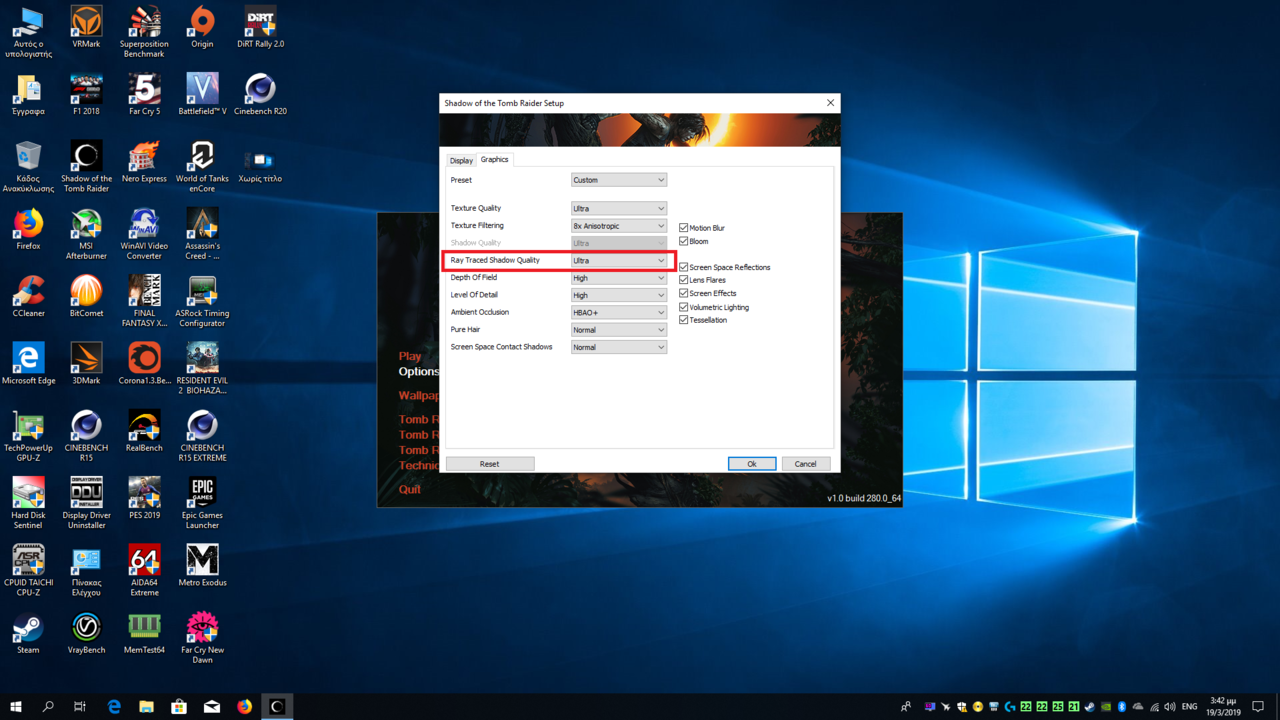Switch to the Display tab

click(461, 160)
